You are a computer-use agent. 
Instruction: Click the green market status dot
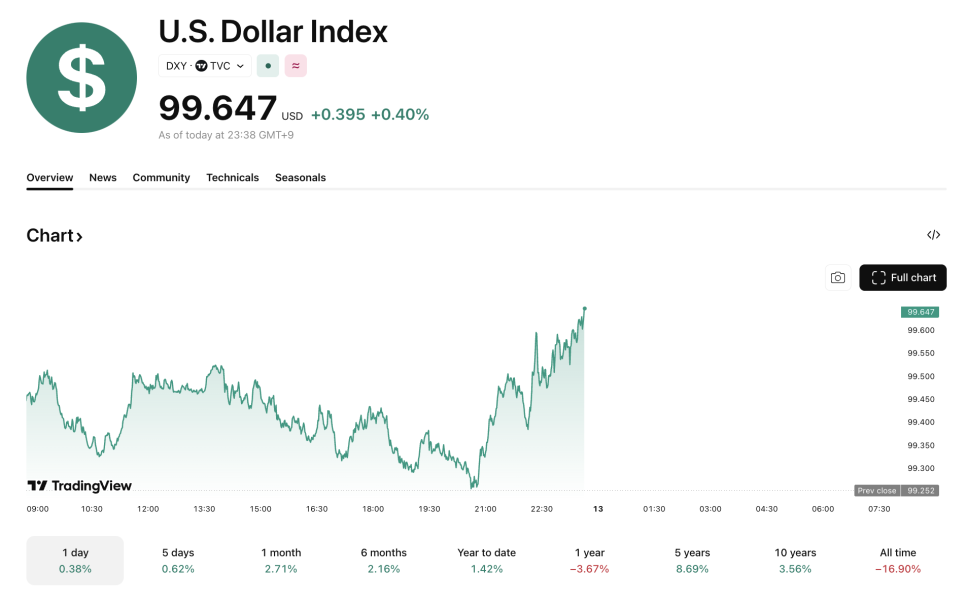coord(268,66)
